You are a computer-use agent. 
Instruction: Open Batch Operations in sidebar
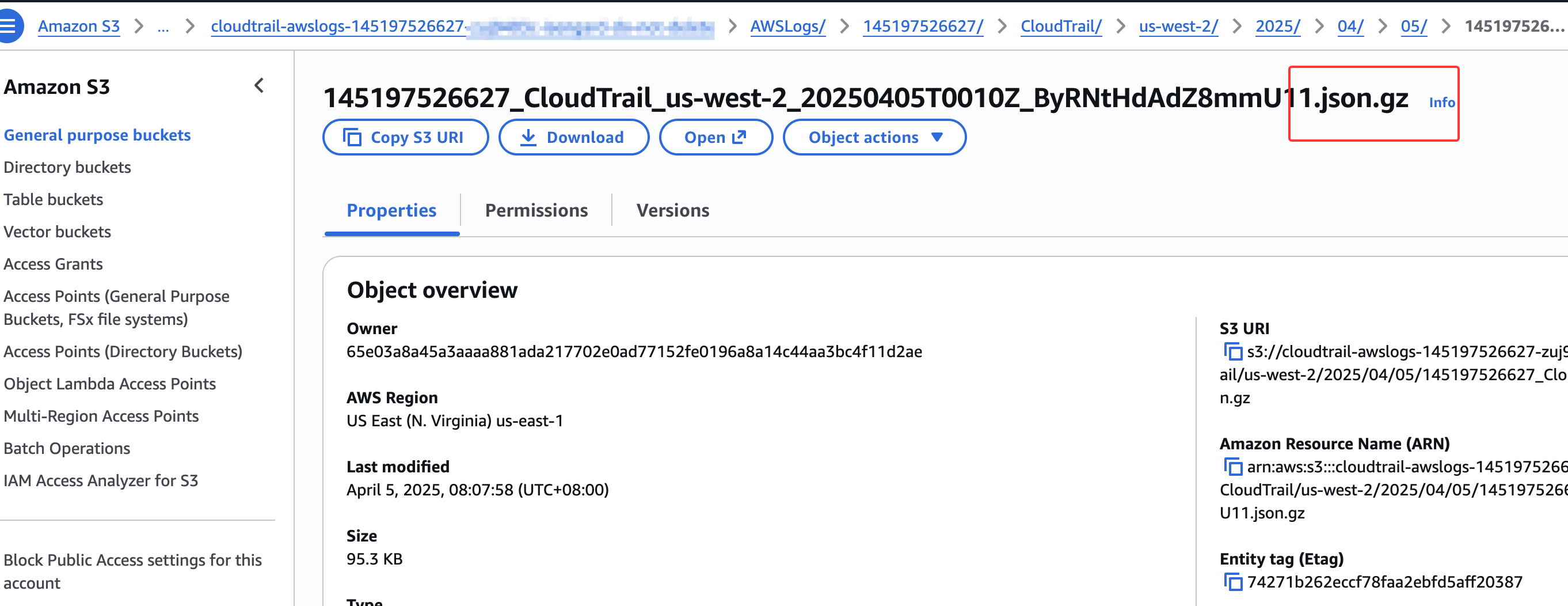(67, 448)
